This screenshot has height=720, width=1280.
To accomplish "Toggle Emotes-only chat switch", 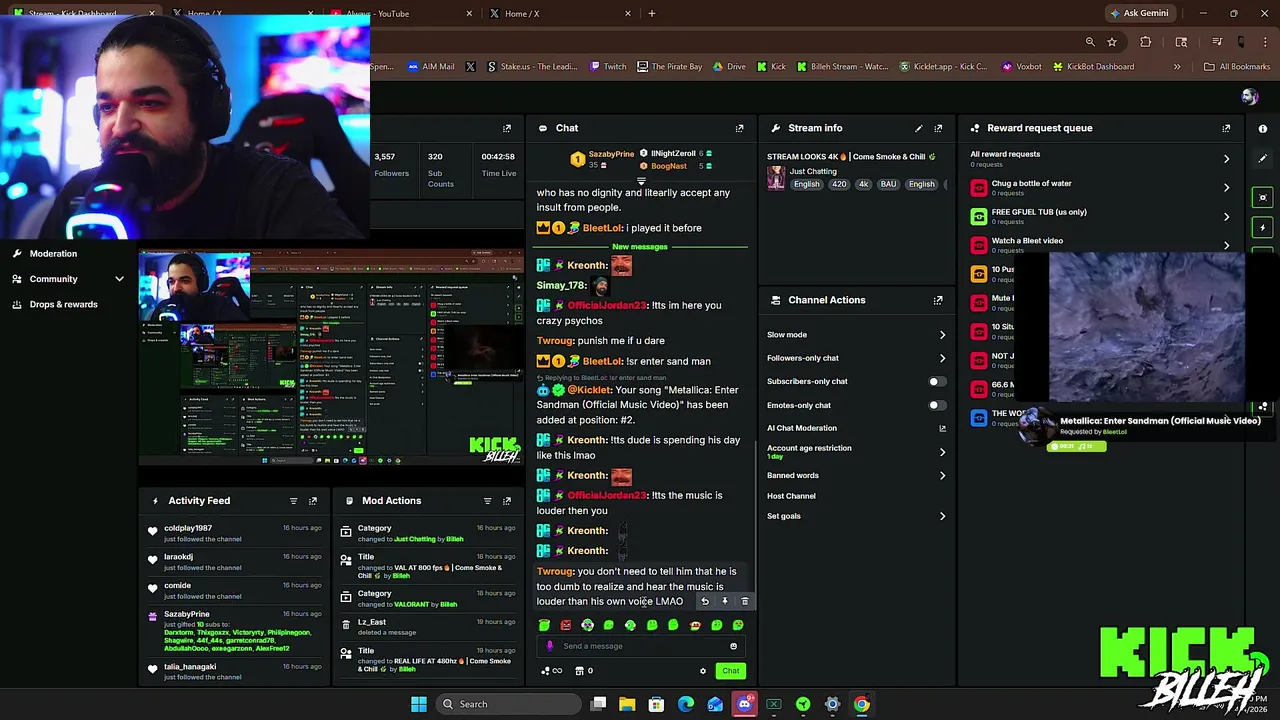I will coord(936,405).
